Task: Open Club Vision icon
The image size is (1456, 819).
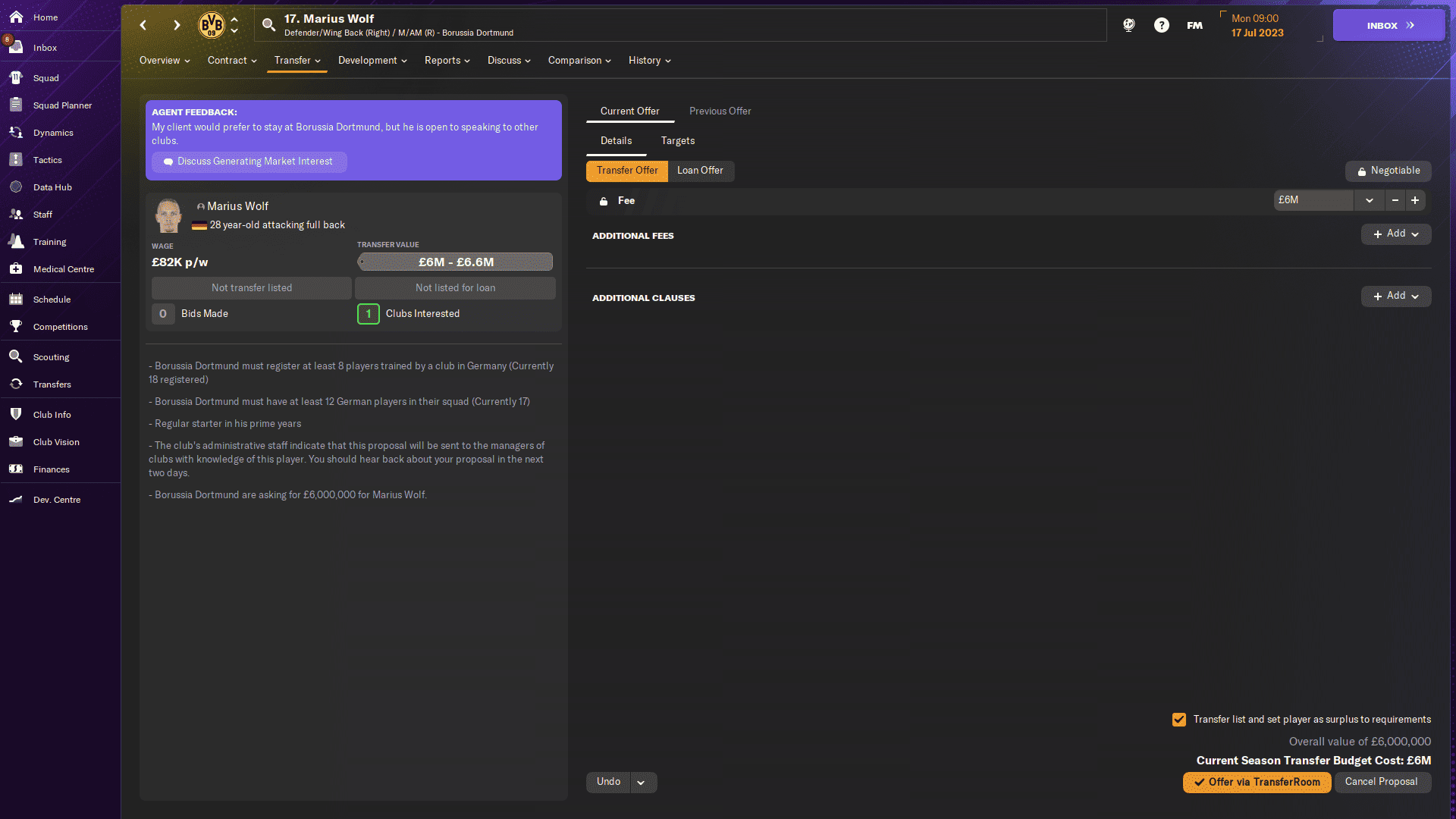Action: coord(16,441)
